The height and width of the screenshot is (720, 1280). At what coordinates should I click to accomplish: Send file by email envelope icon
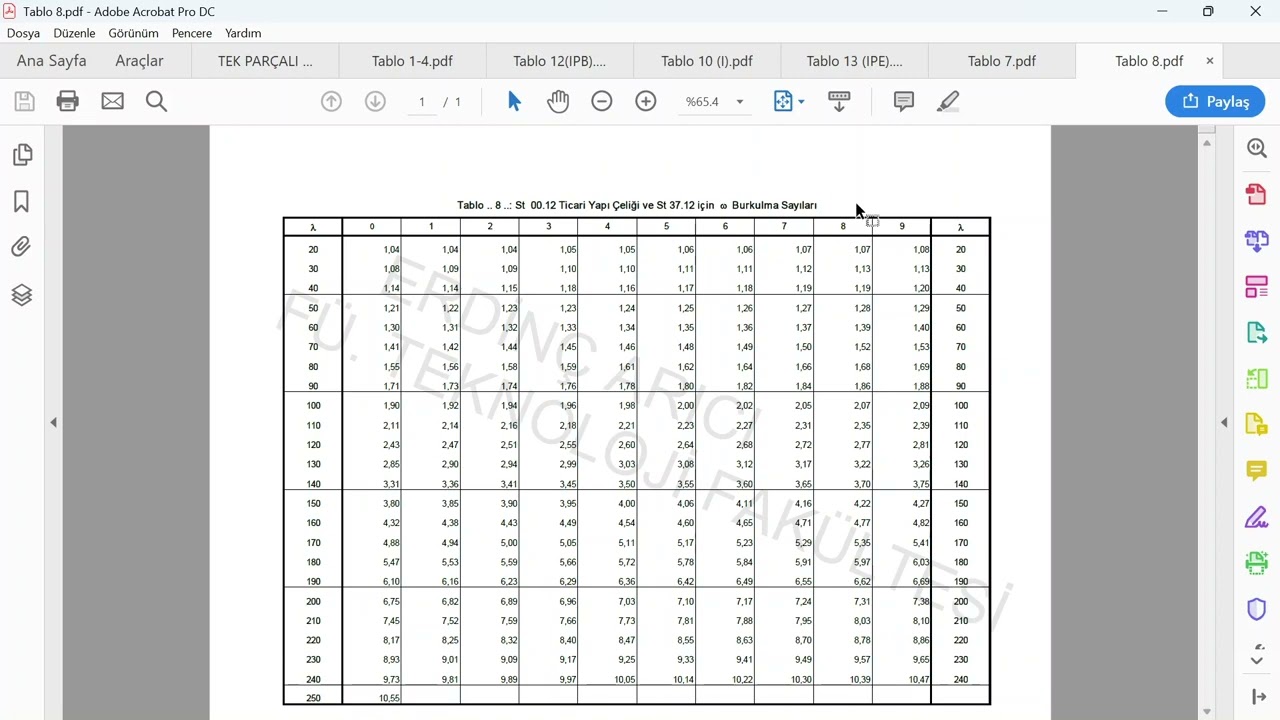[113, 101]
